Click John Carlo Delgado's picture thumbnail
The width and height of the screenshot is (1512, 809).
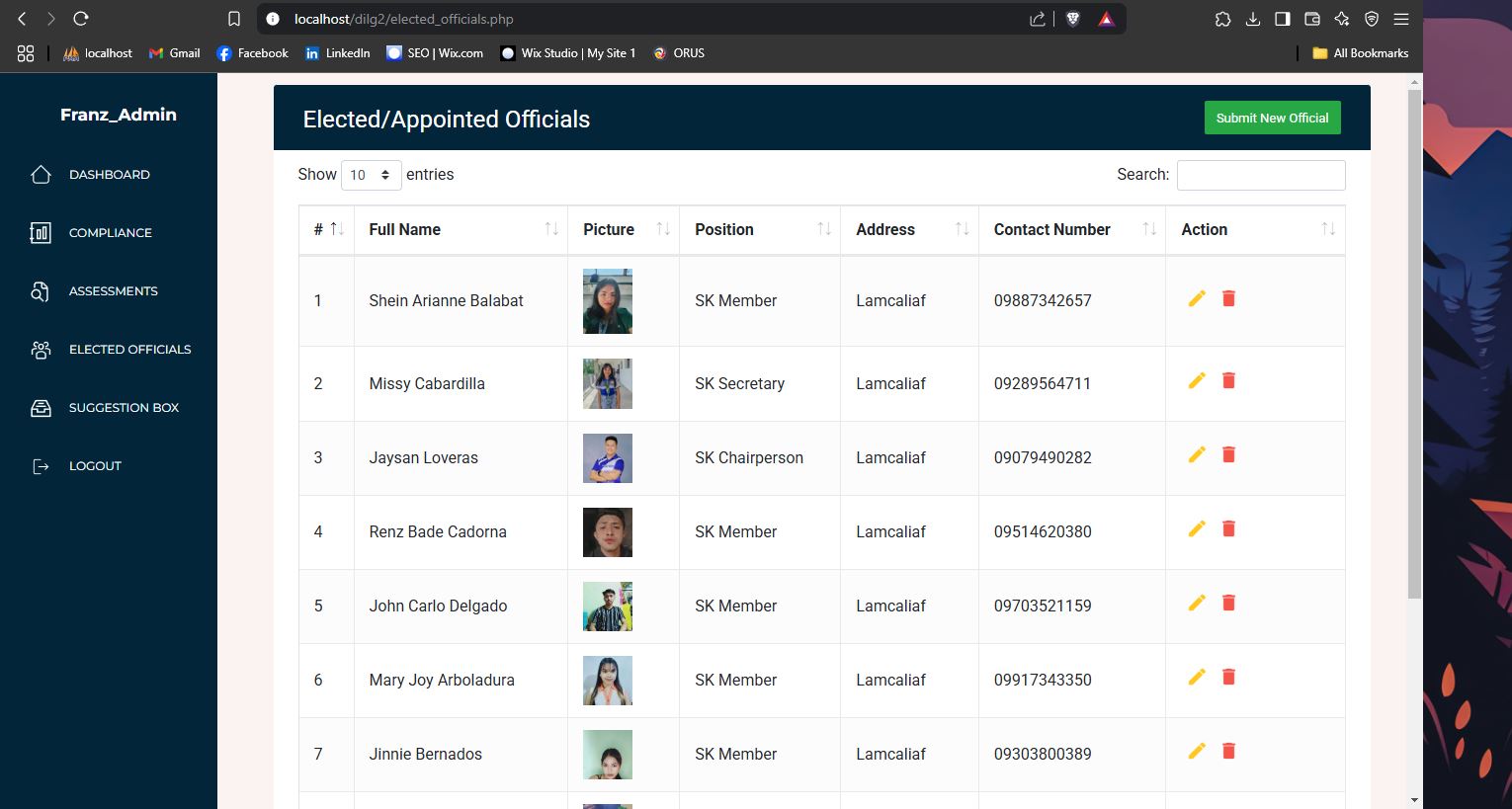[607, 607]
